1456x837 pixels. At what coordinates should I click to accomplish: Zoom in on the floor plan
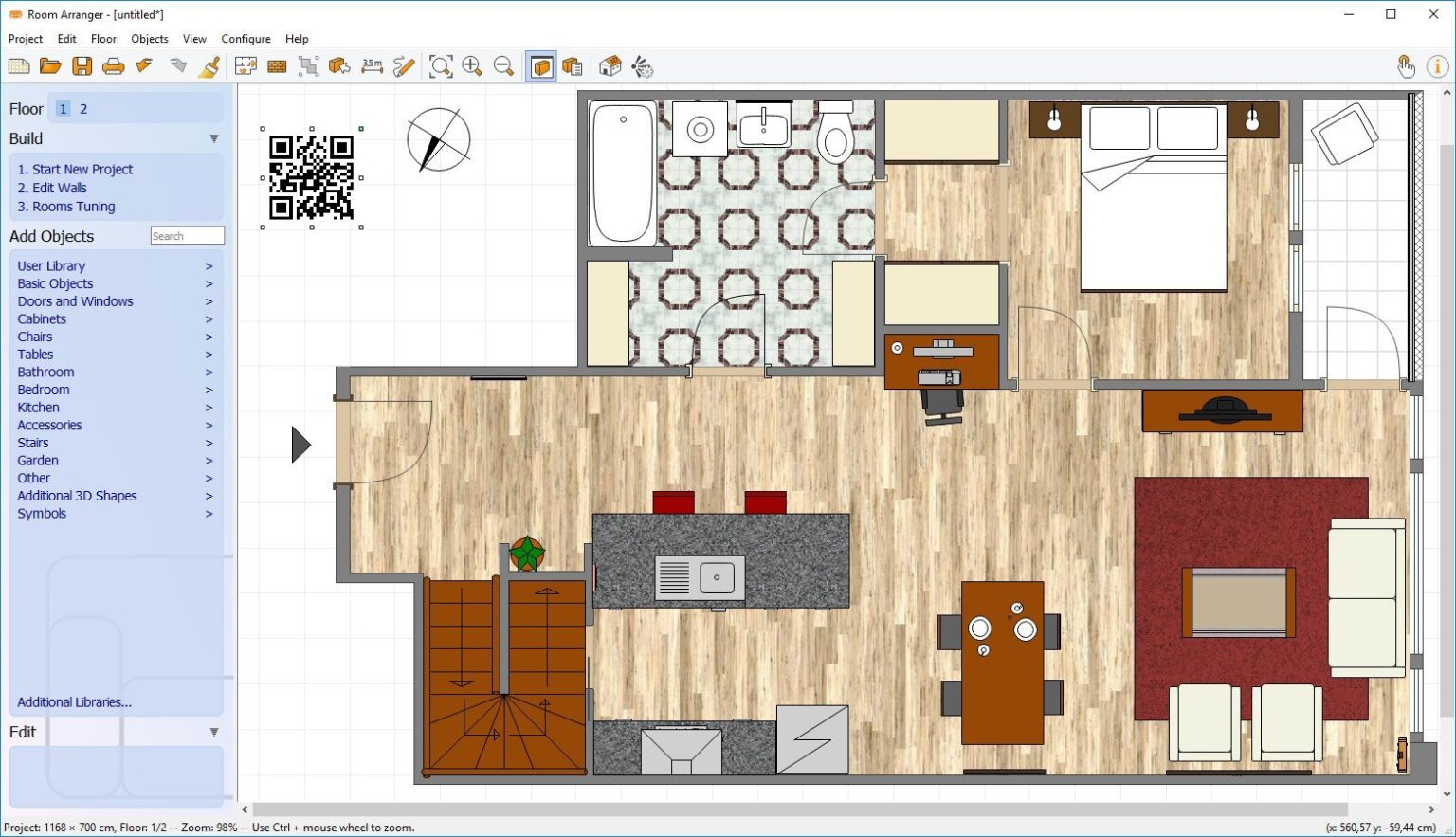[x=473, y=66]
